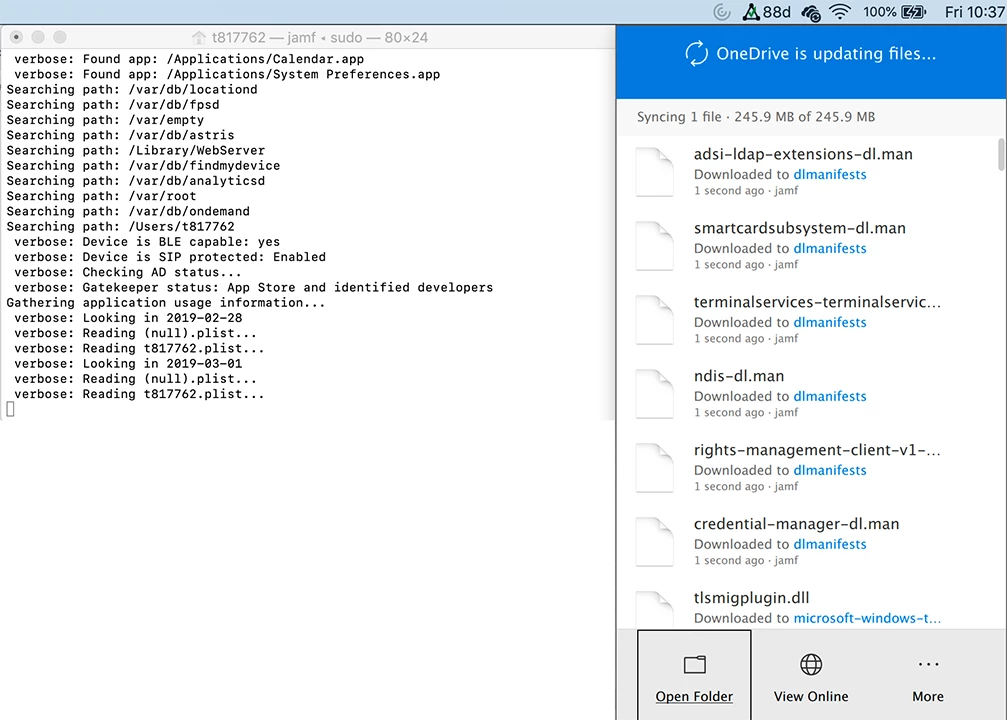Click the OneDrive file list scrollbar
The width and height of the screenshot is (1007, 720).
tap(1001, 154)
